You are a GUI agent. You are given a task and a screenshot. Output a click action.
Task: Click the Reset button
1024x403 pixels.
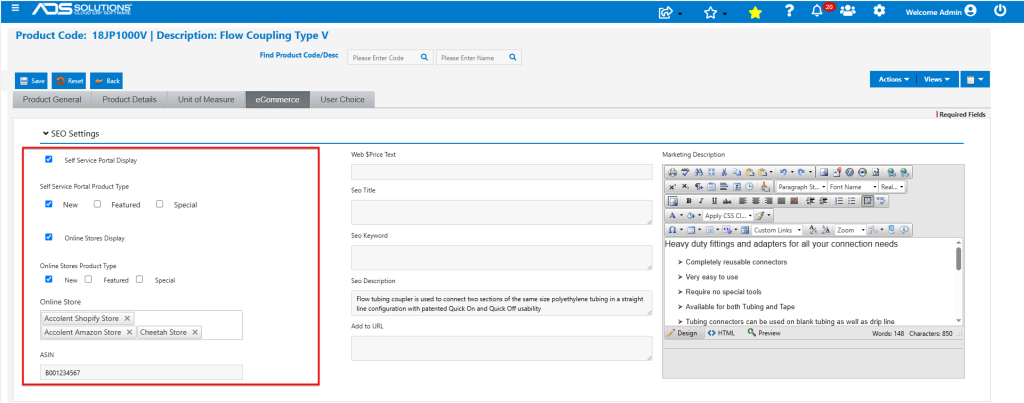pyautogui.click(x=69, y=80)
